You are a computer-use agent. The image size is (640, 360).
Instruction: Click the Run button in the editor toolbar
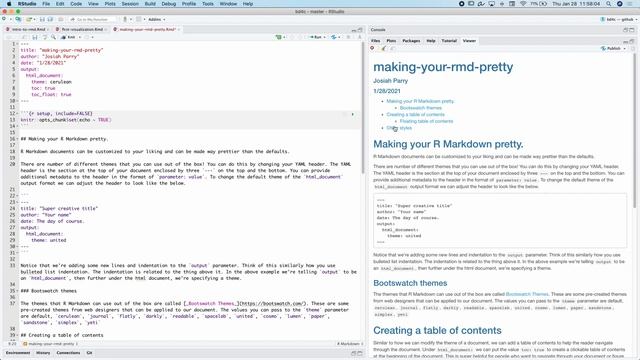316,37
